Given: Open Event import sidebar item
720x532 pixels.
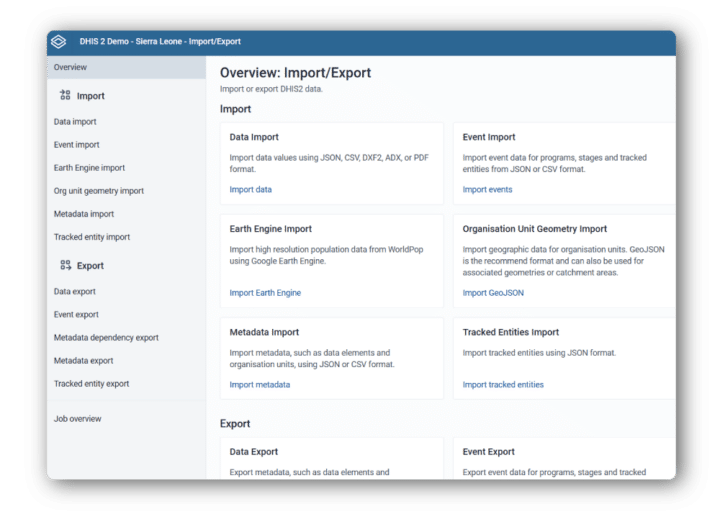Looking at the screenshot, I should tap(76, 145).
